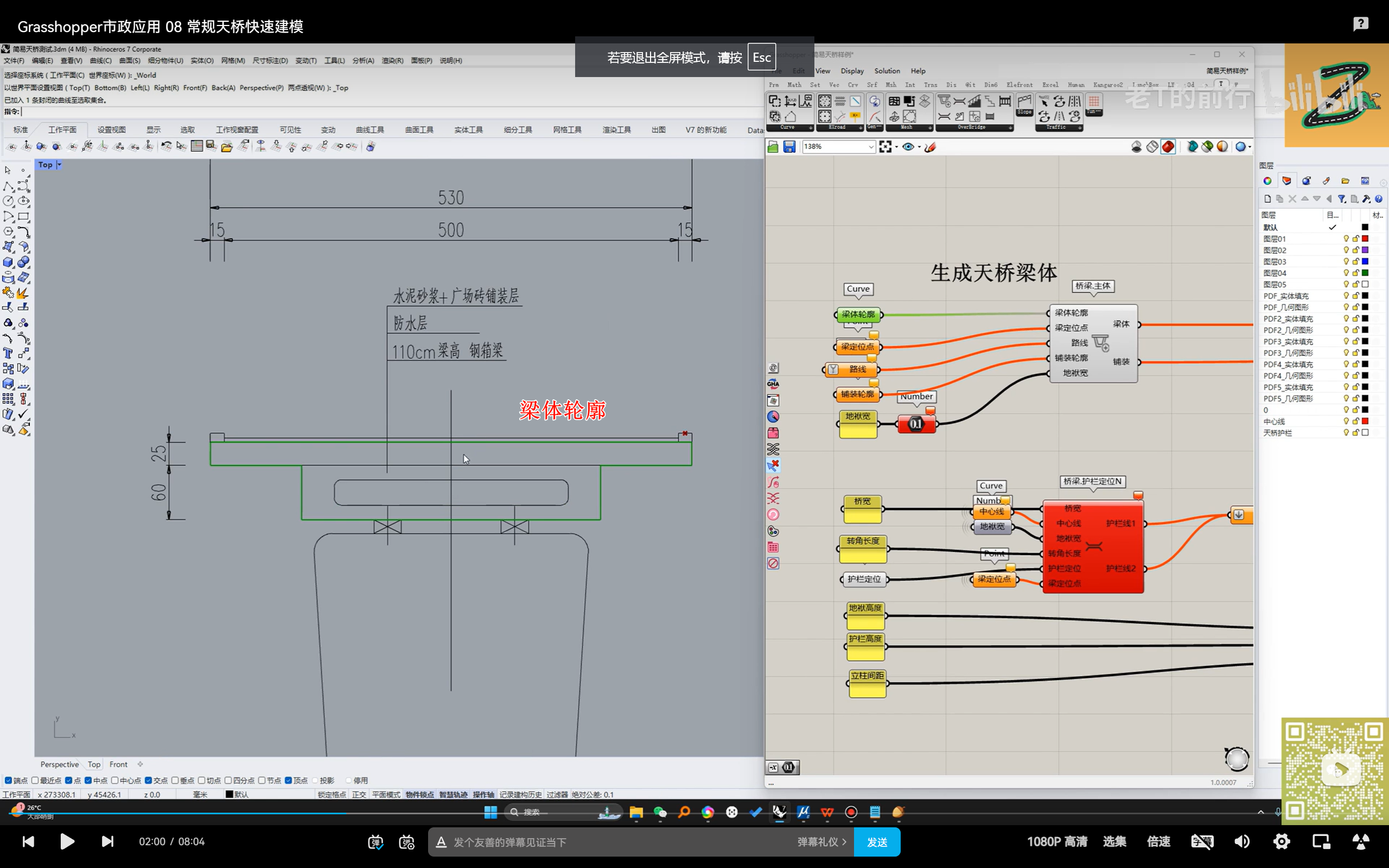Screen dimensions: 1389x868
Task: Toggle the 顶点 osnap checkbox
Action: point(289,780)
